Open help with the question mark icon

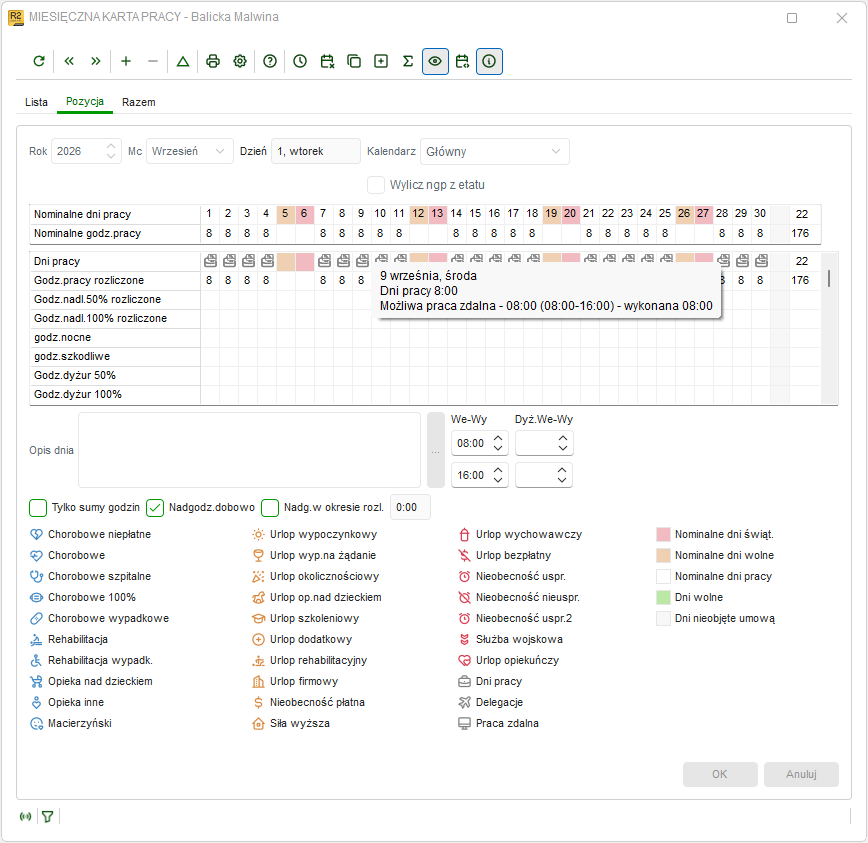coord(270,61)
